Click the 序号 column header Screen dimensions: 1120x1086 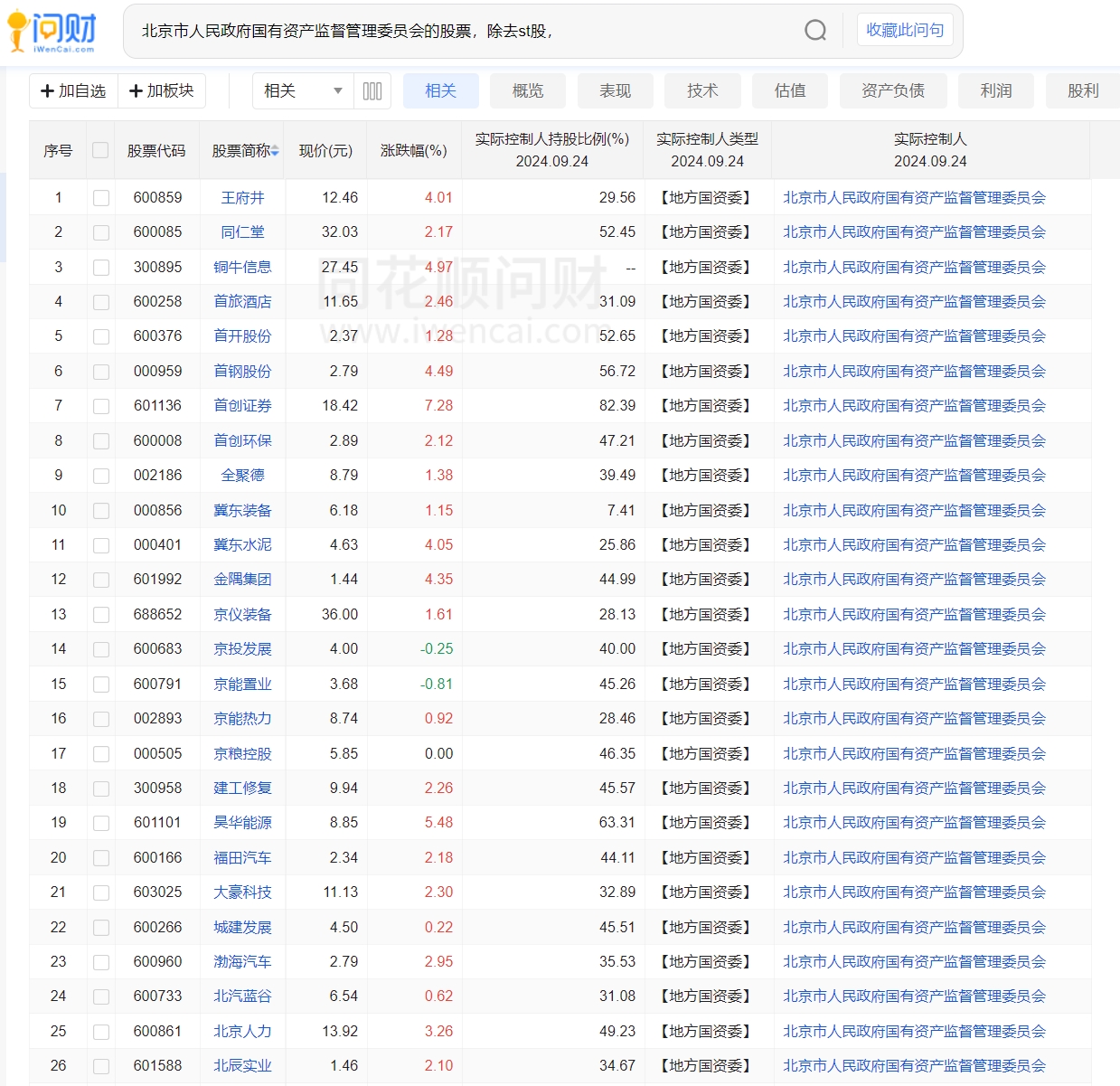58,150
